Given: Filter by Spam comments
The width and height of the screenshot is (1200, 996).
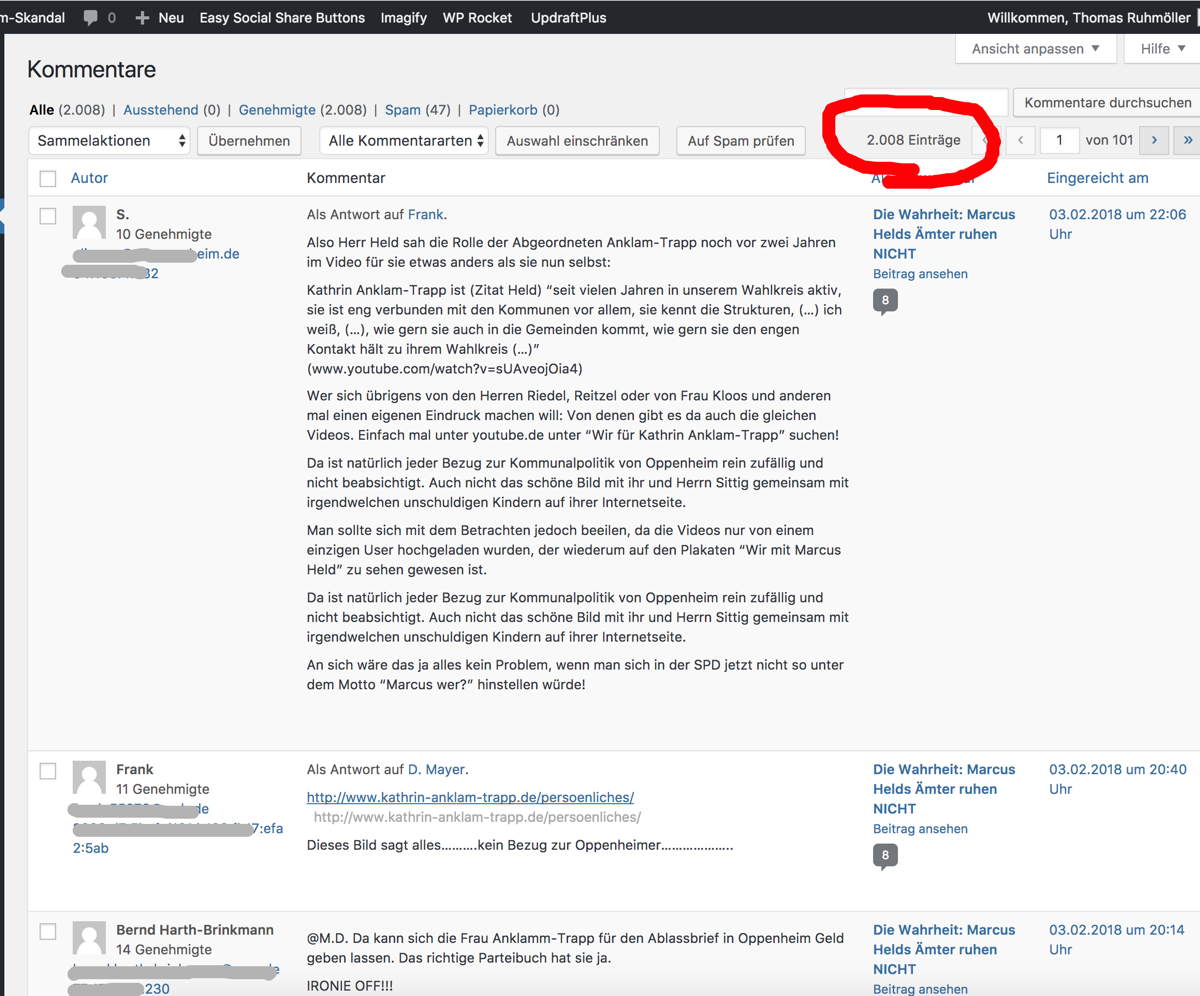Looking at the screenshot, I should 402,110.
